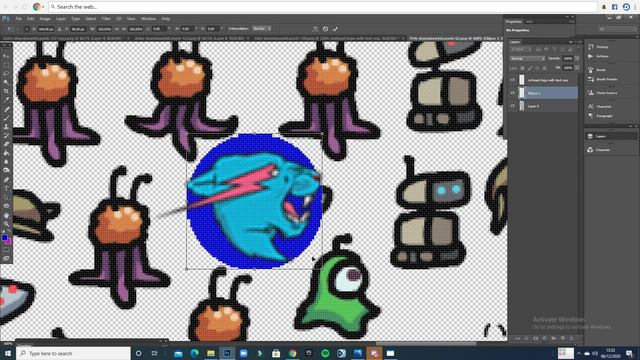Viewport: 640px width, 360px height.
Task: Click the rotation angle field
Action: click(158, 29)
